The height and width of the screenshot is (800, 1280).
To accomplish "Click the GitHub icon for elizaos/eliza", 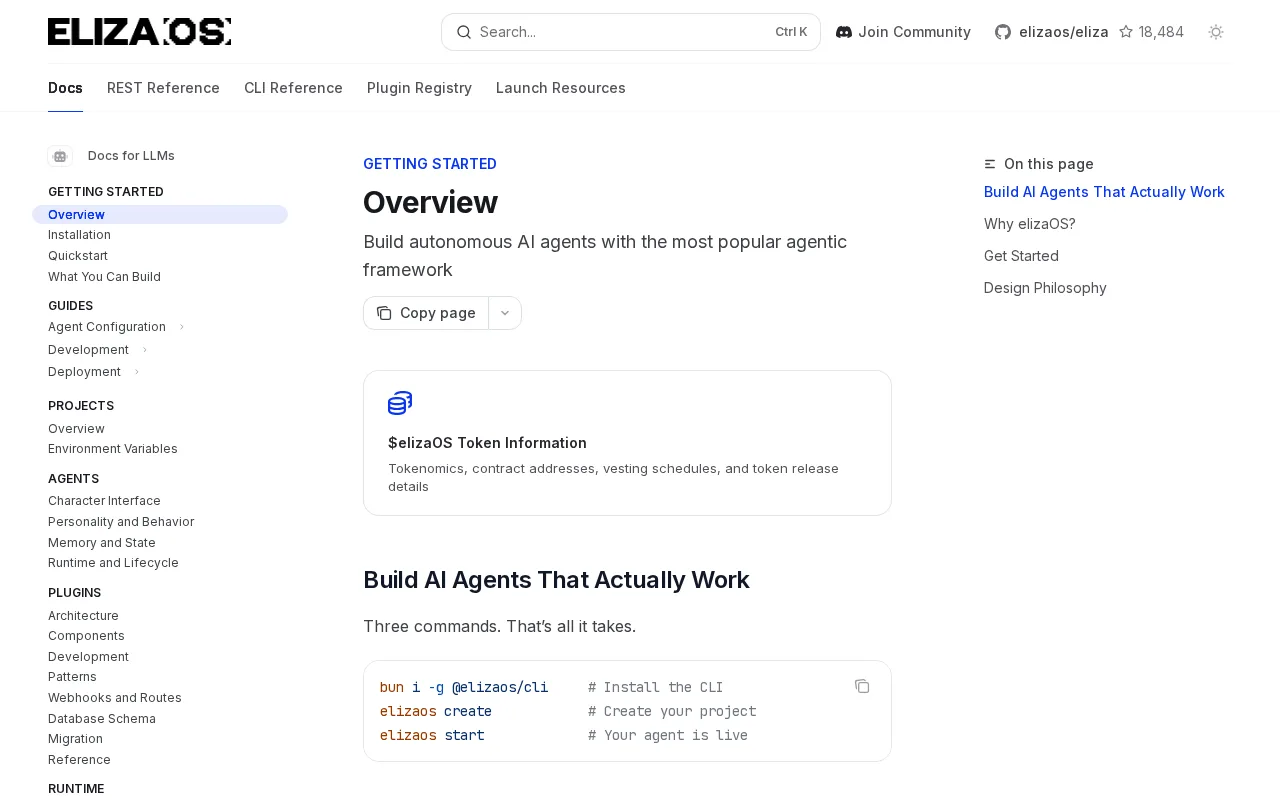I will pos(1003,32).
